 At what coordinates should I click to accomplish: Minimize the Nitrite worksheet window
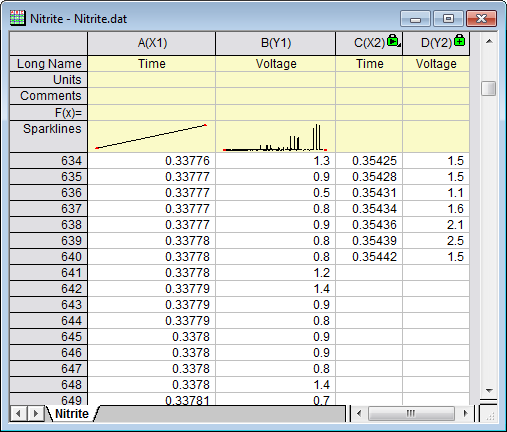[415, 19]
